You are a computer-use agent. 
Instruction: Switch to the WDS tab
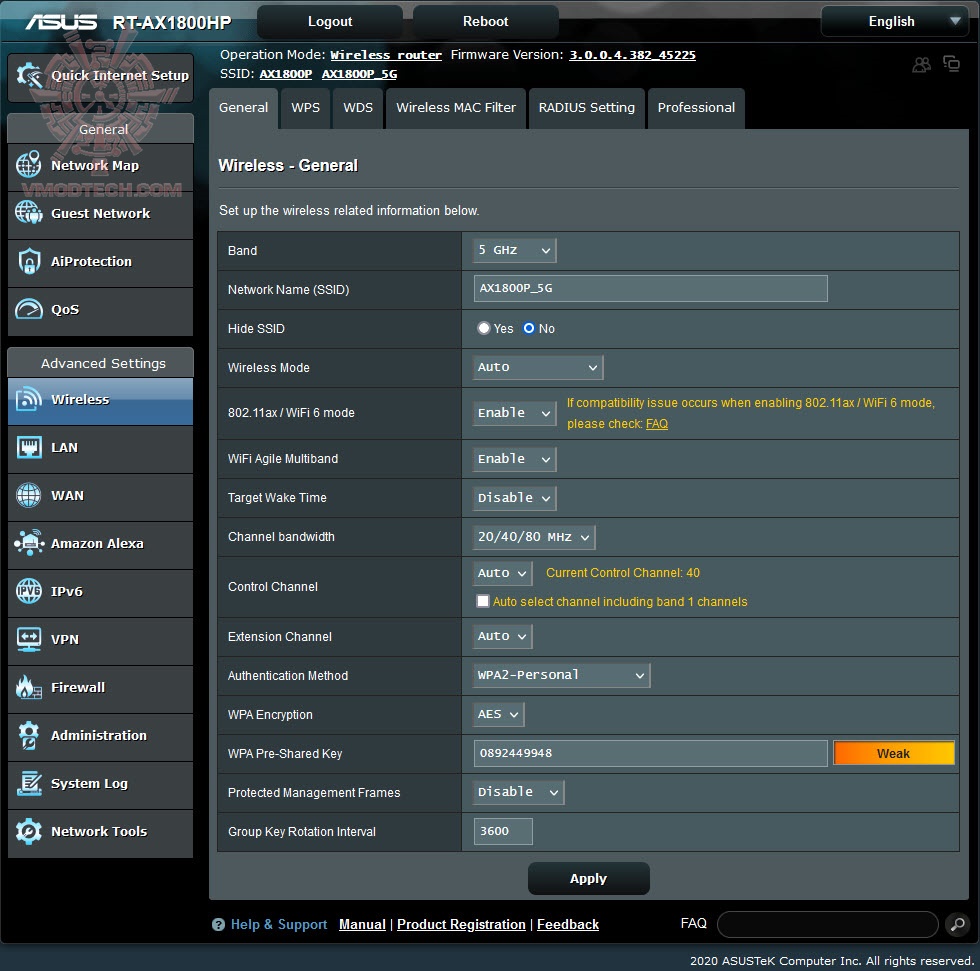click(358, 108)
